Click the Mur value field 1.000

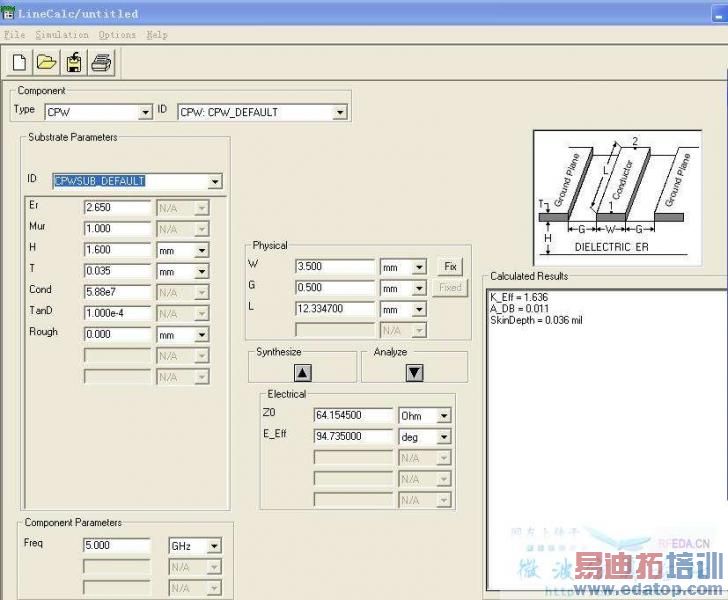coord(117,228)
